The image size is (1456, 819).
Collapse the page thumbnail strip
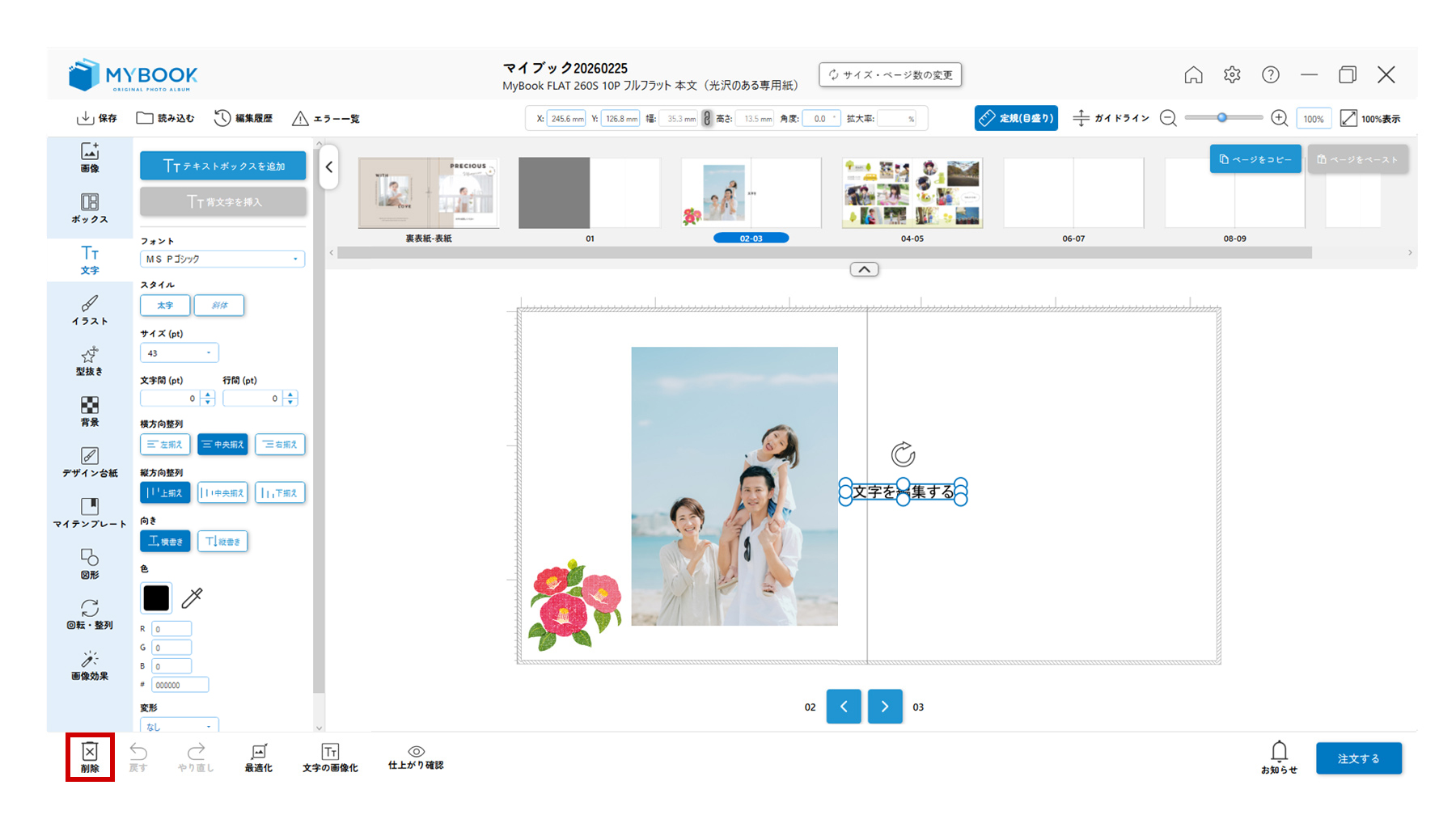tap(864, 269)
